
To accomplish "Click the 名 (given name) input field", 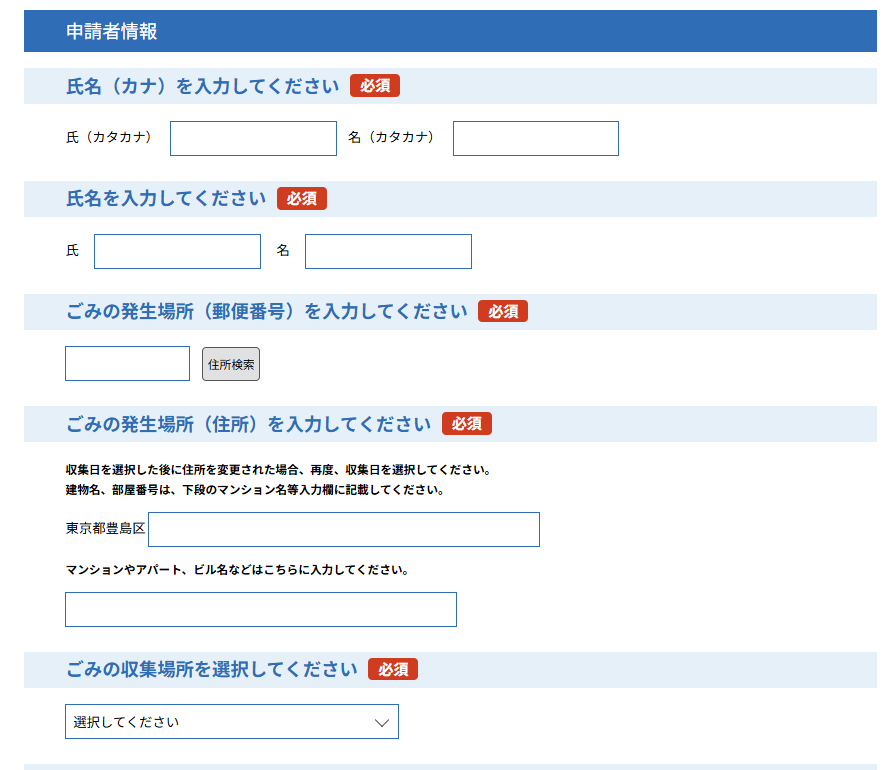I will pos(388,252).
